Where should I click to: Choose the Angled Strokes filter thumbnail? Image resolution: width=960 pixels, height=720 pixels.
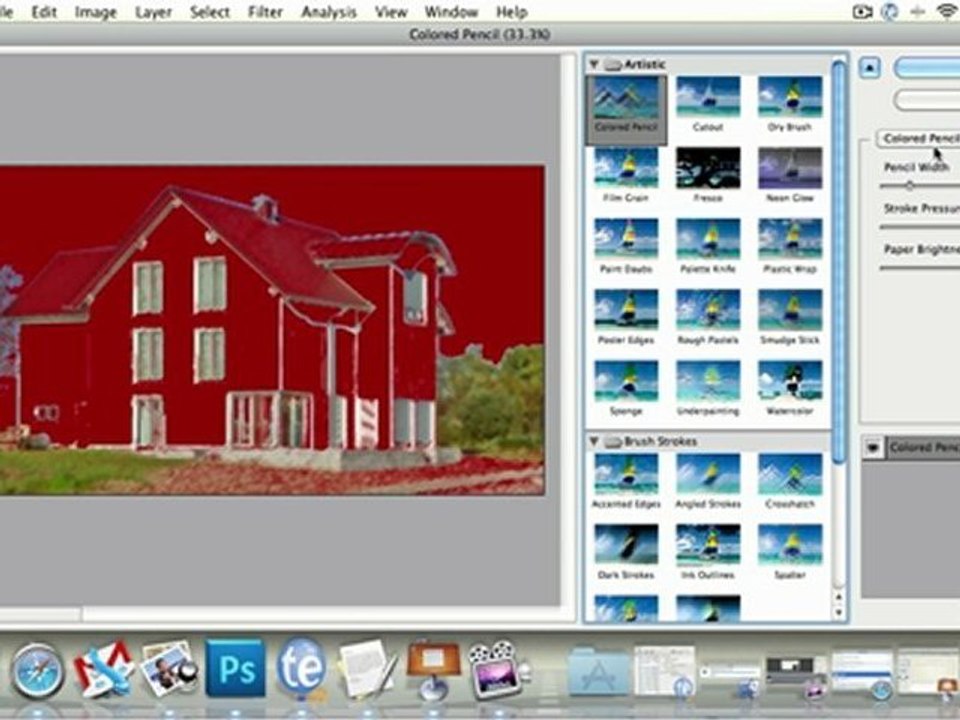708,474
